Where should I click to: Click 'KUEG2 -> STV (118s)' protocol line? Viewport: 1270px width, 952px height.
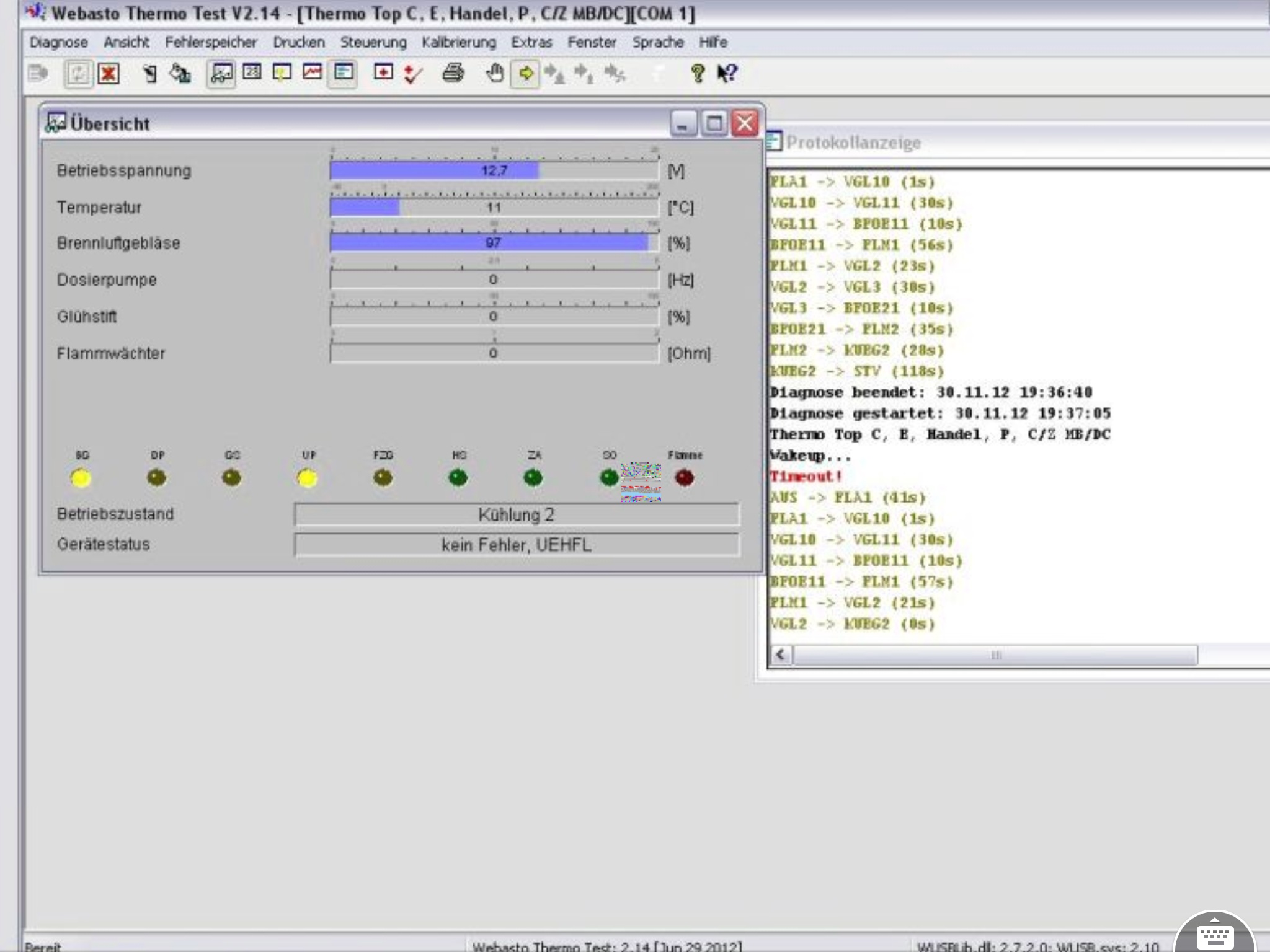click(x=857, y=371)
